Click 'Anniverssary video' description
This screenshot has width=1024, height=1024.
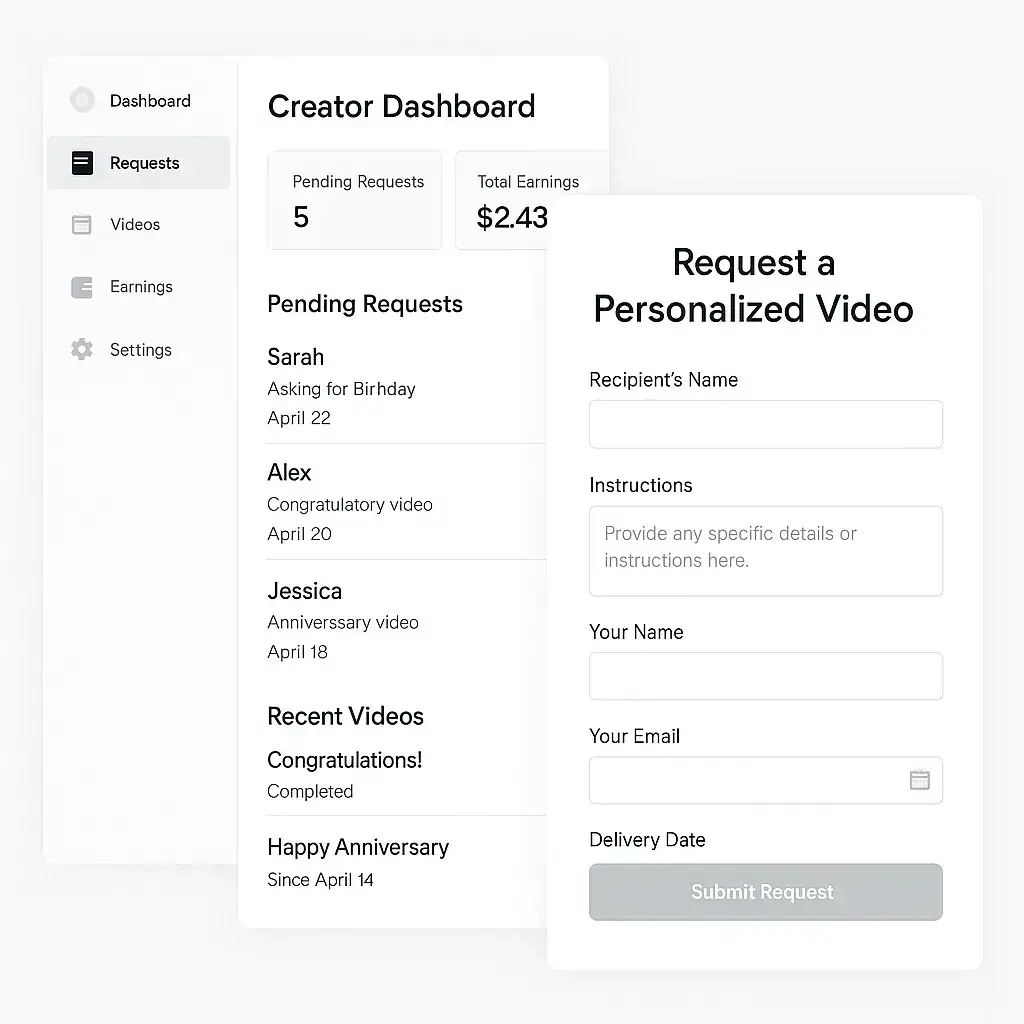click(x=343, y=622)
